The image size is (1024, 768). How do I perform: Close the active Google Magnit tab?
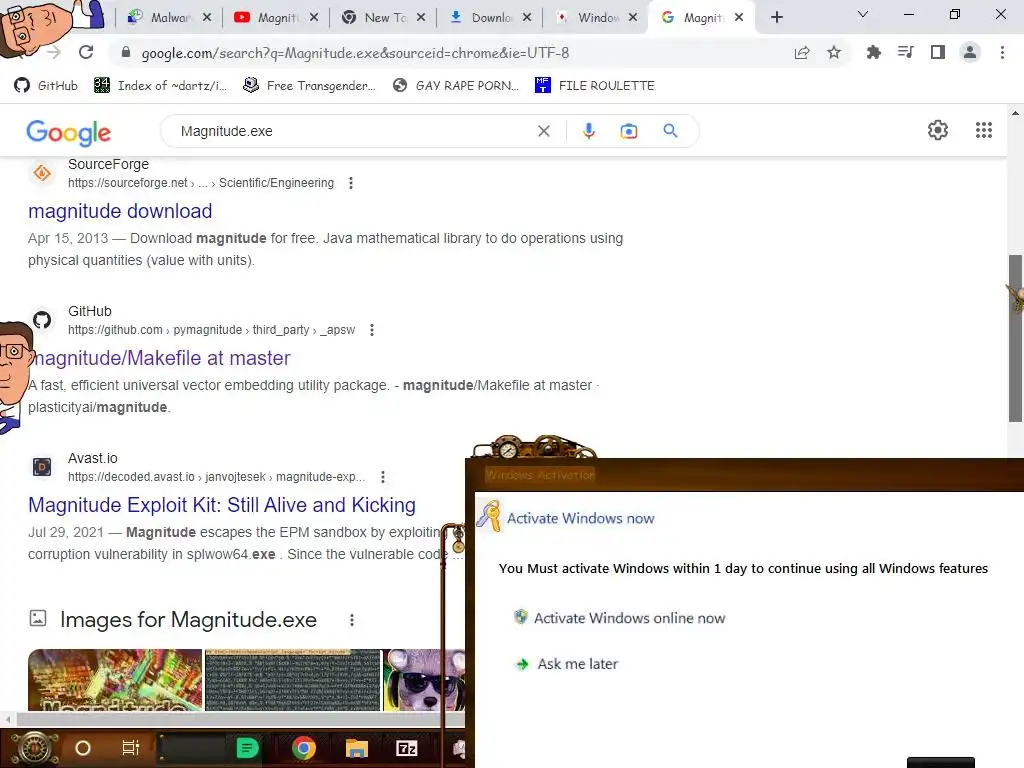(739, 18)
